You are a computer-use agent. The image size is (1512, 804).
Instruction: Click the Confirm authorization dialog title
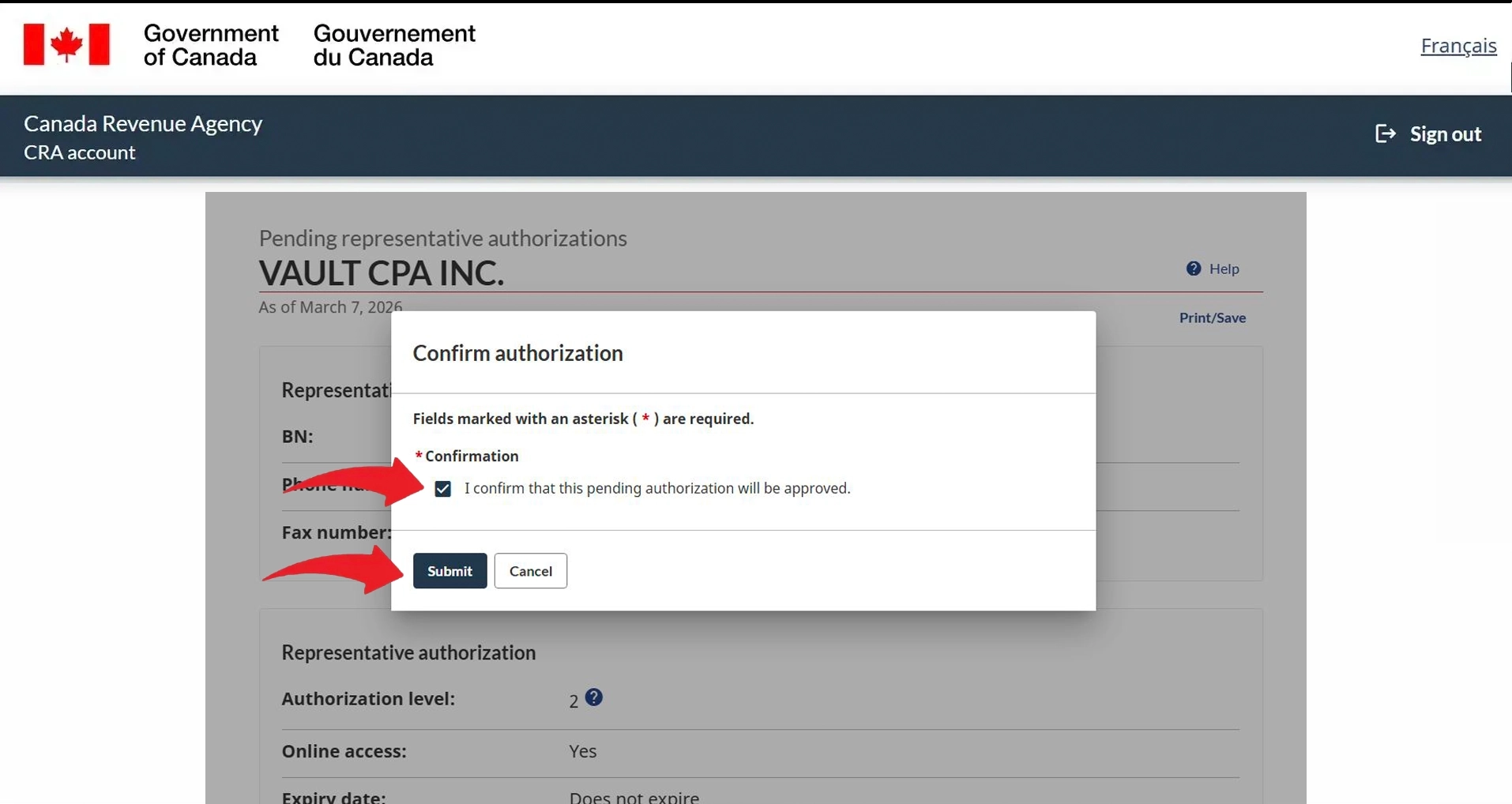tap(517, 353)
